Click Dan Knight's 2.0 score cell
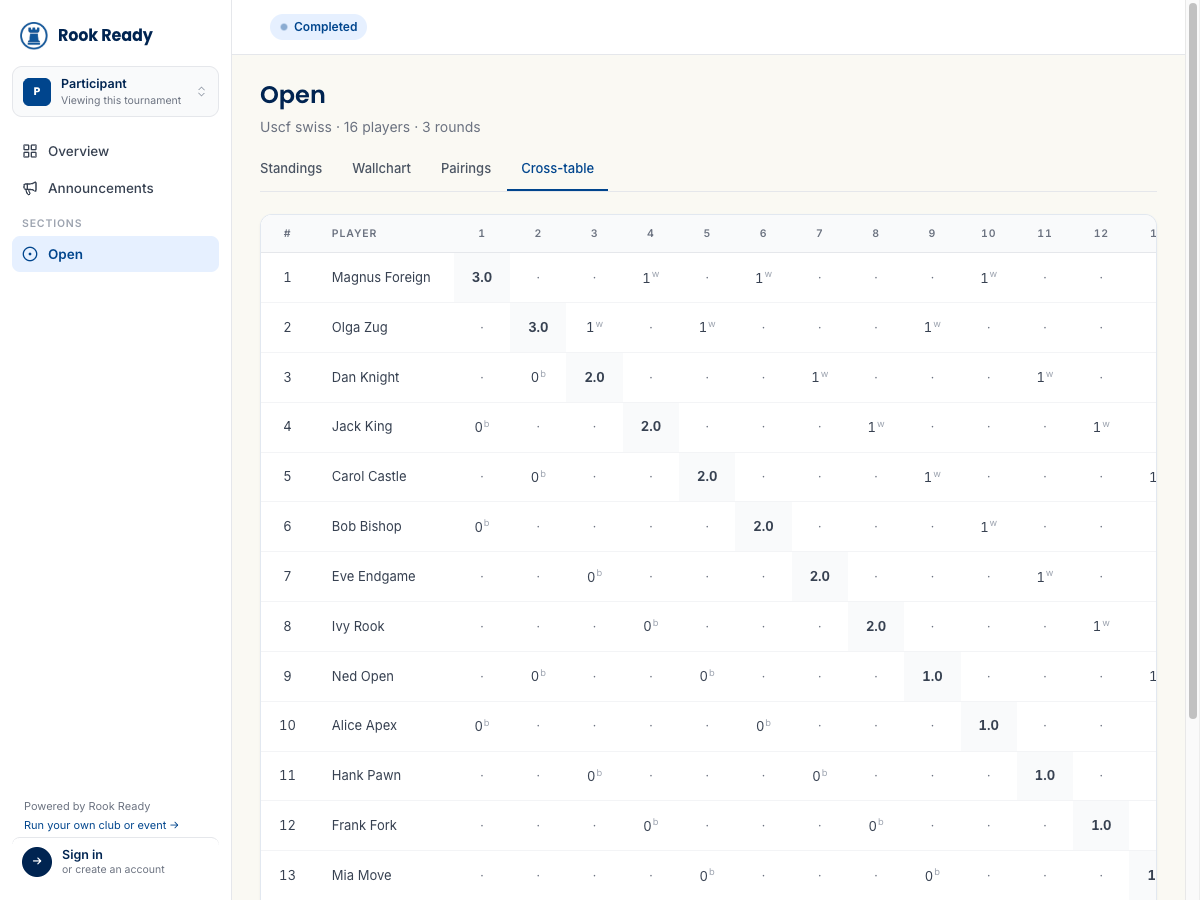 click(x=594, y=377)
